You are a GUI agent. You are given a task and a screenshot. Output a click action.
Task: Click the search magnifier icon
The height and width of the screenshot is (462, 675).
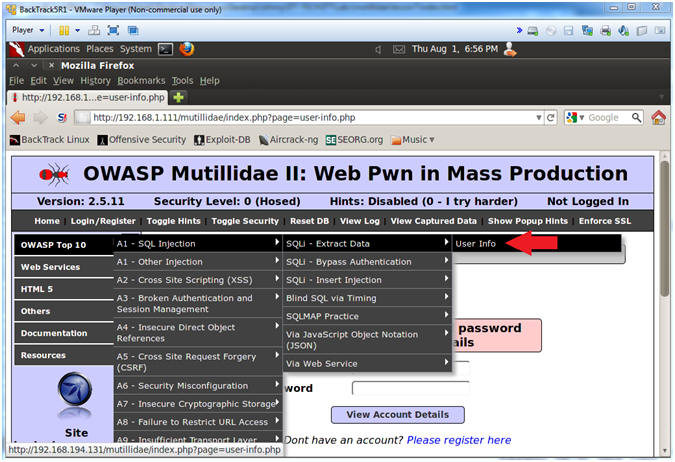point(636,118)
